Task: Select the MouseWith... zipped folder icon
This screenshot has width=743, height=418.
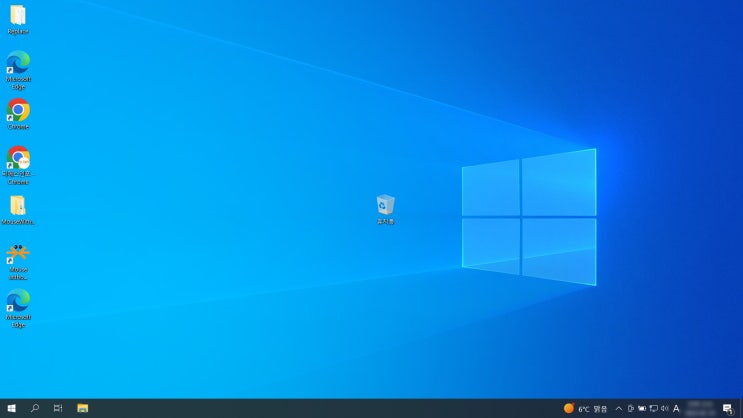Action: point(18,210)
